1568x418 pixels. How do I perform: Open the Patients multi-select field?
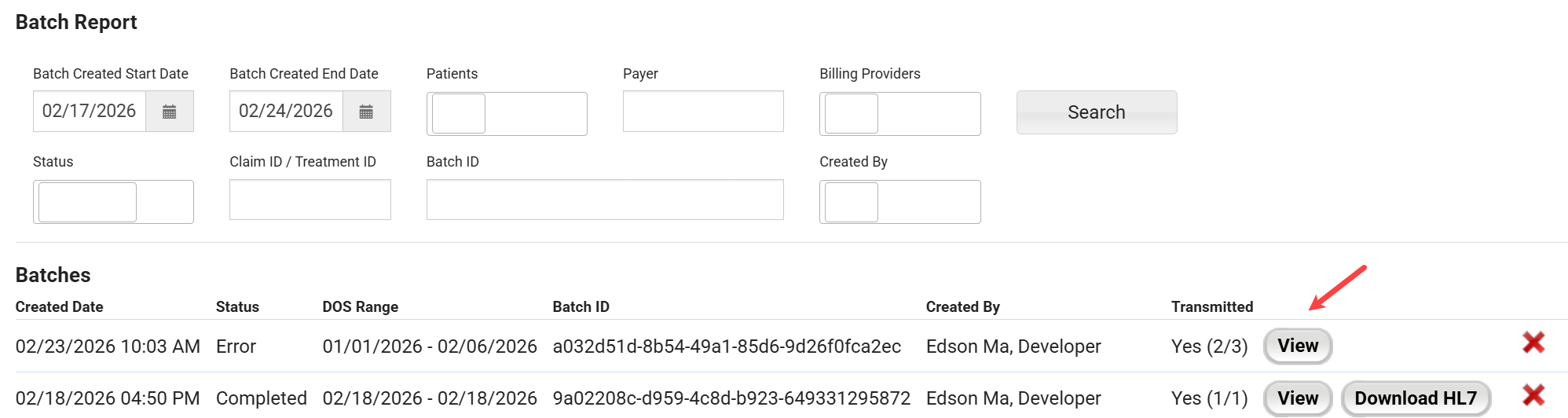click(x=507, y=114)
